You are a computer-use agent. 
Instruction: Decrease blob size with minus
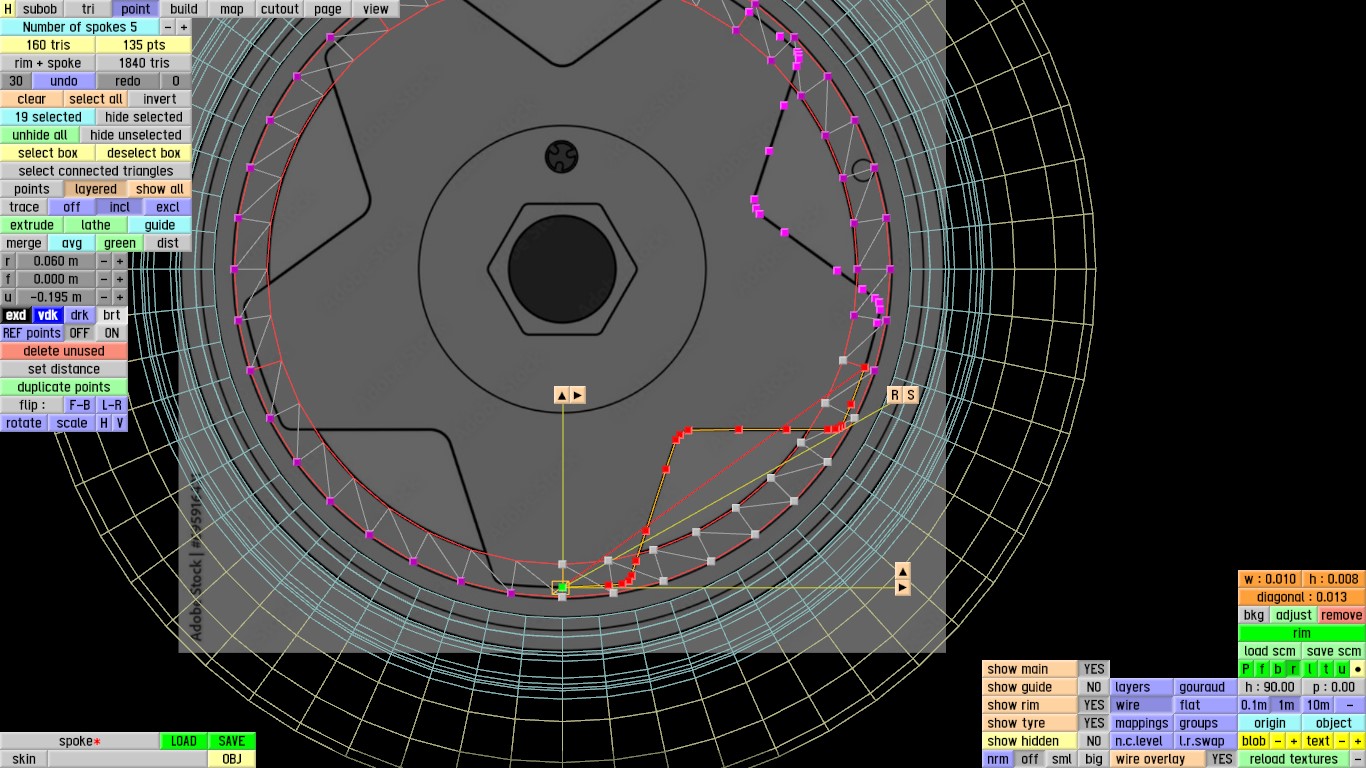[x=1278, y=741]
